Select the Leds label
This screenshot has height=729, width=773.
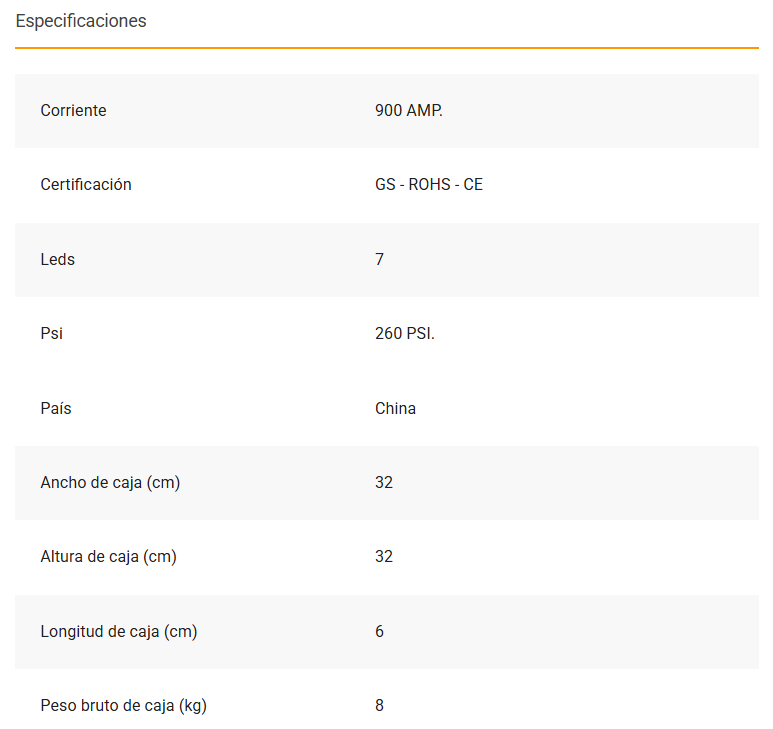pos(57,260)
